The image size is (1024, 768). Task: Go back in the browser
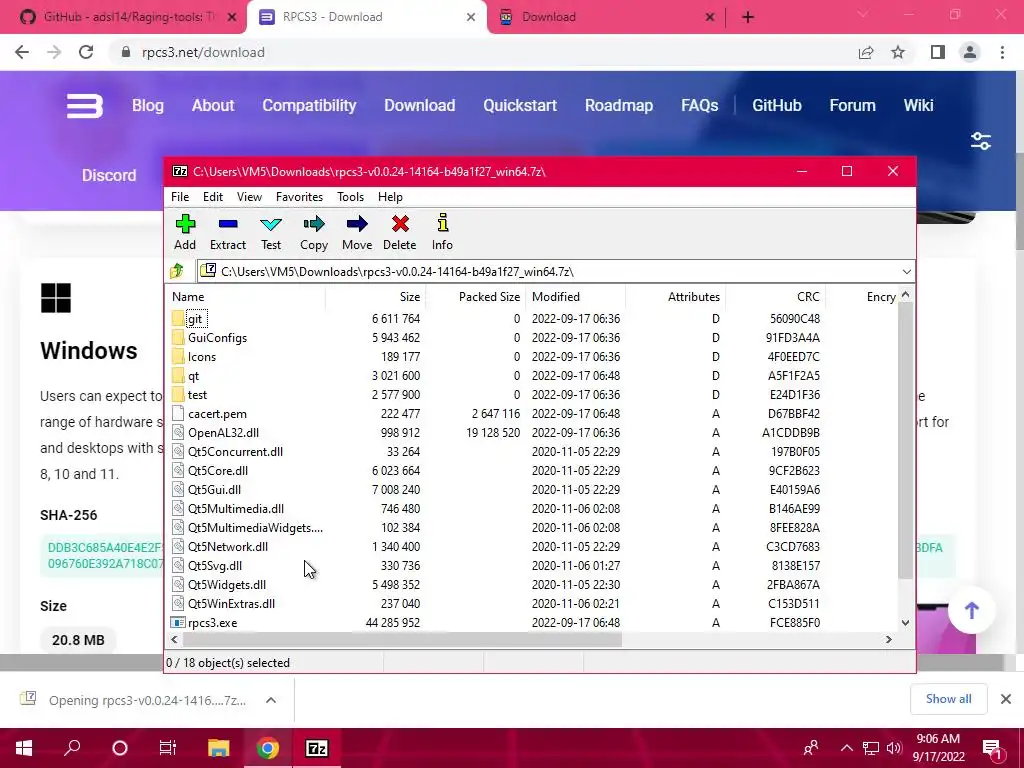click(22, 52)
